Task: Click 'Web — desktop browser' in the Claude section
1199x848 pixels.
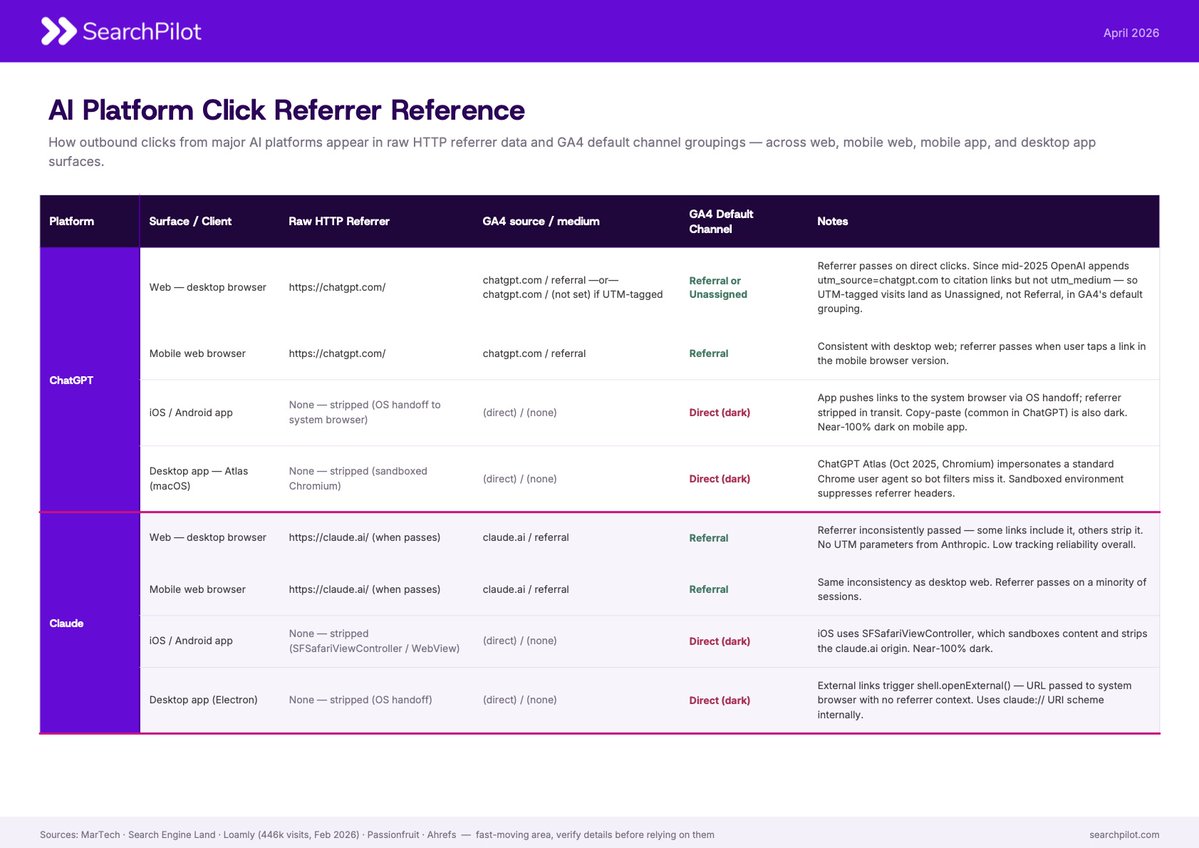Action: [x=208, y=538]
